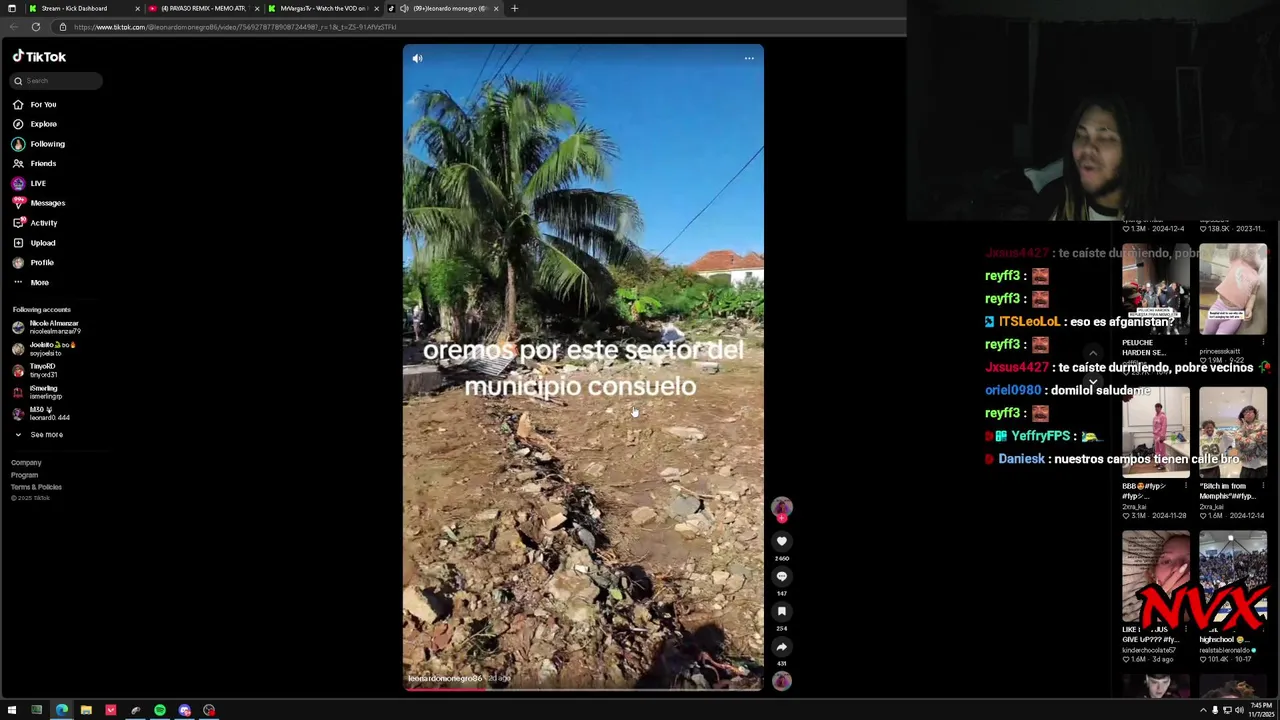Bookmark the video to favorites
This screenshot has height=720, width=1280.
(782, 611)
